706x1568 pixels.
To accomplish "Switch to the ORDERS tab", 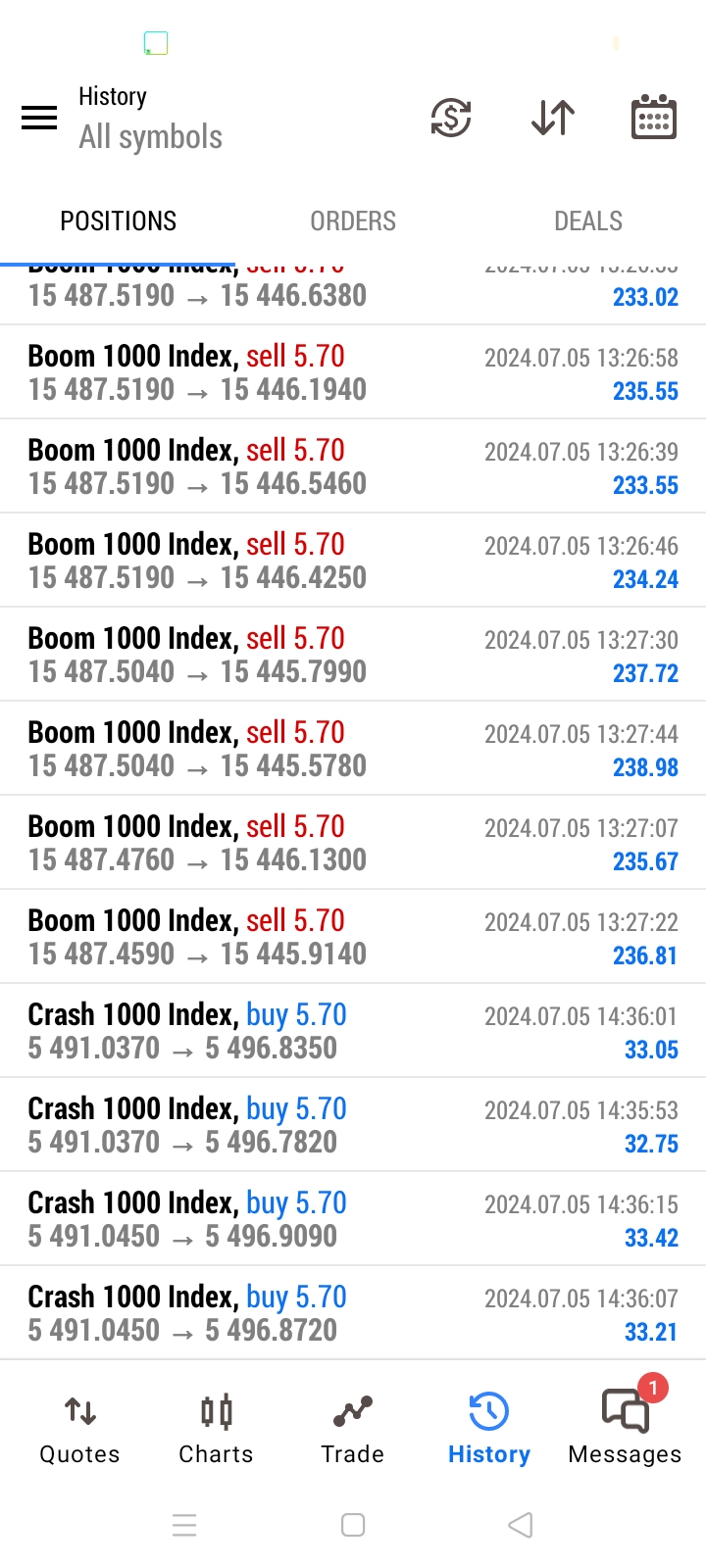I will (353, 221).
